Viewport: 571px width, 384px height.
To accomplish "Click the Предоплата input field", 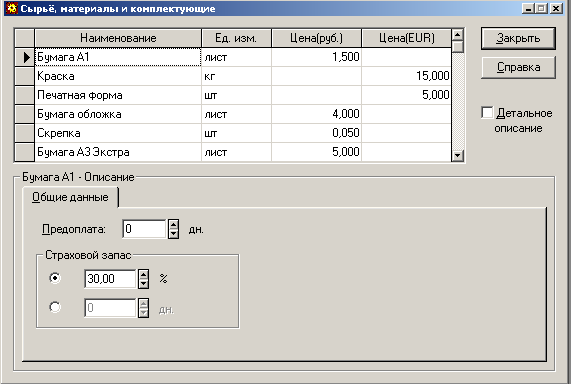I will pos(145,229).
